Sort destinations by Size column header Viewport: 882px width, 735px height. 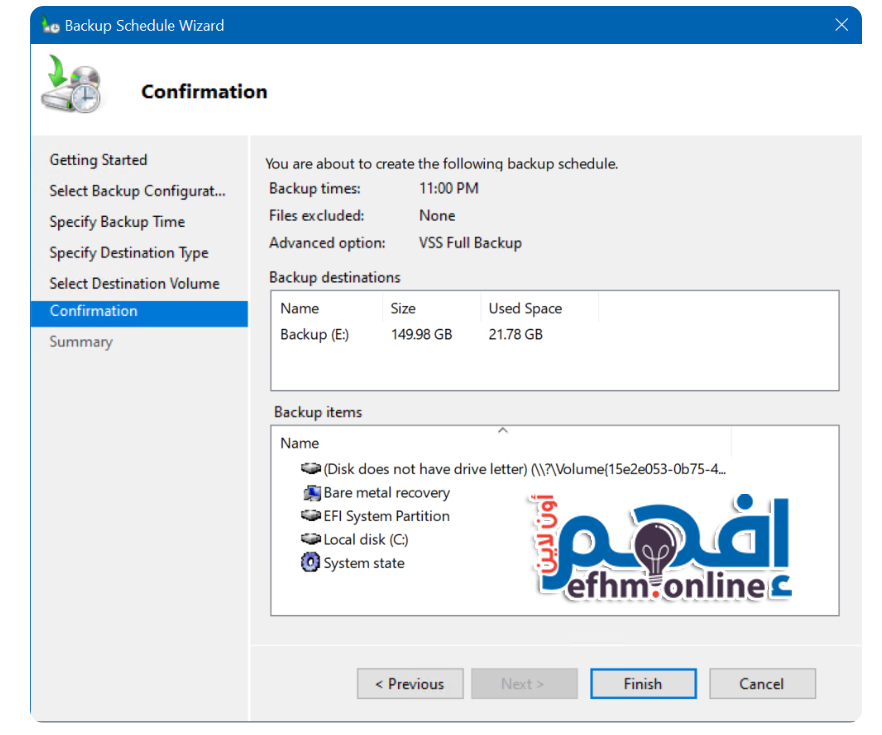point(403,308)
